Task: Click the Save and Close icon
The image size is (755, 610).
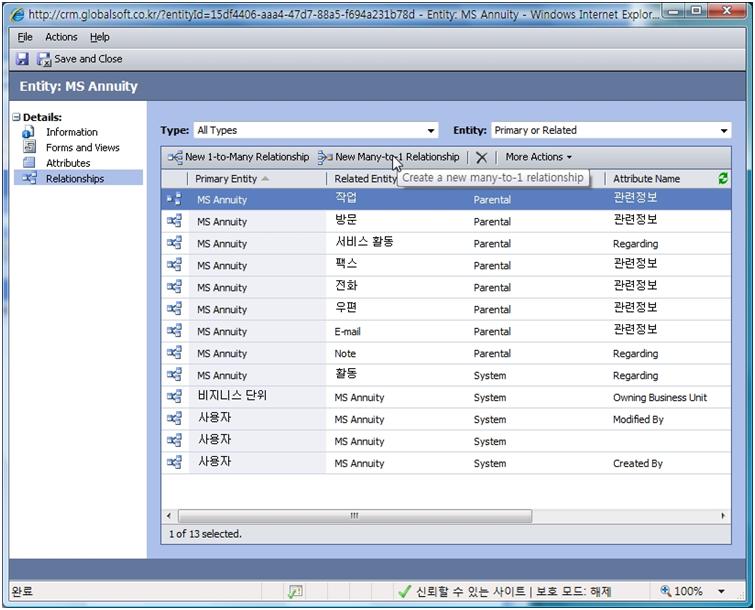Action: 44,59
